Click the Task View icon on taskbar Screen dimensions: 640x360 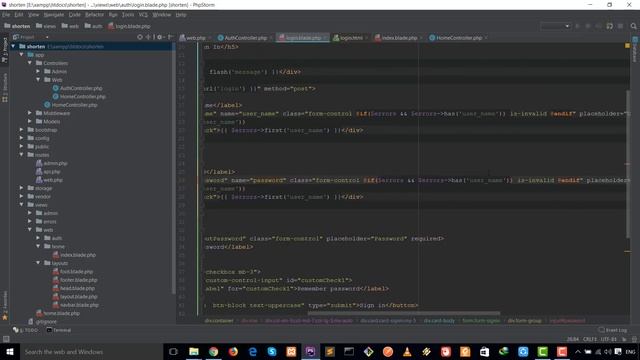click(x=173, y=351)
